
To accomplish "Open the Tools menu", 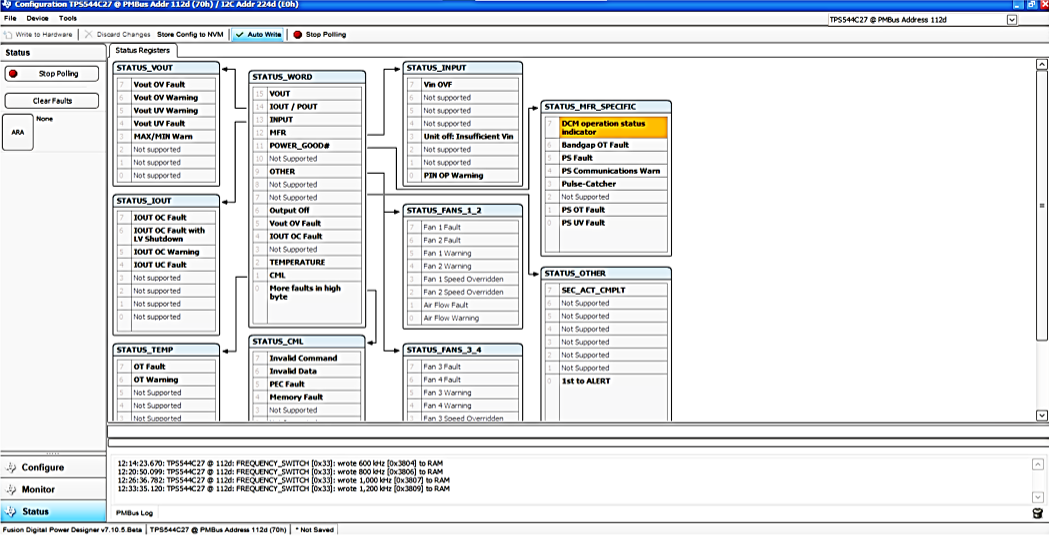I will point(67,18).
